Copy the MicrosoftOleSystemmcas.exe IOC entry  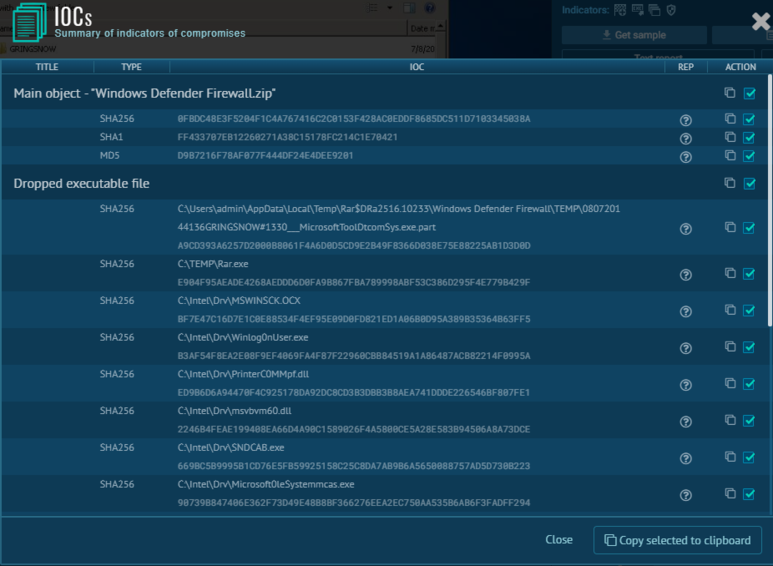pos(730,494)
